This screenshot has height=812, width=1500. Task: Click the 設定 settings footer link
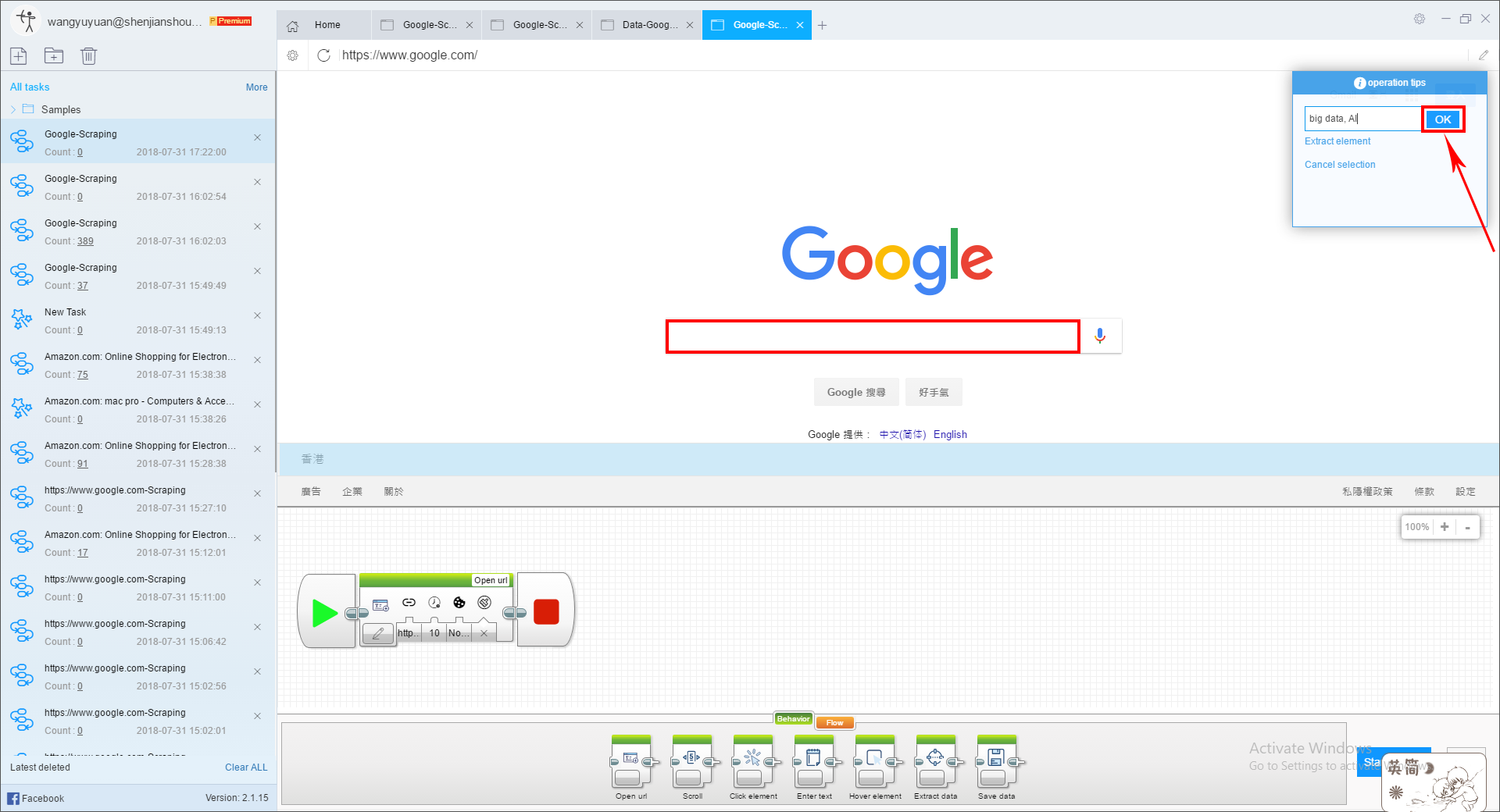pos(1466,491)
